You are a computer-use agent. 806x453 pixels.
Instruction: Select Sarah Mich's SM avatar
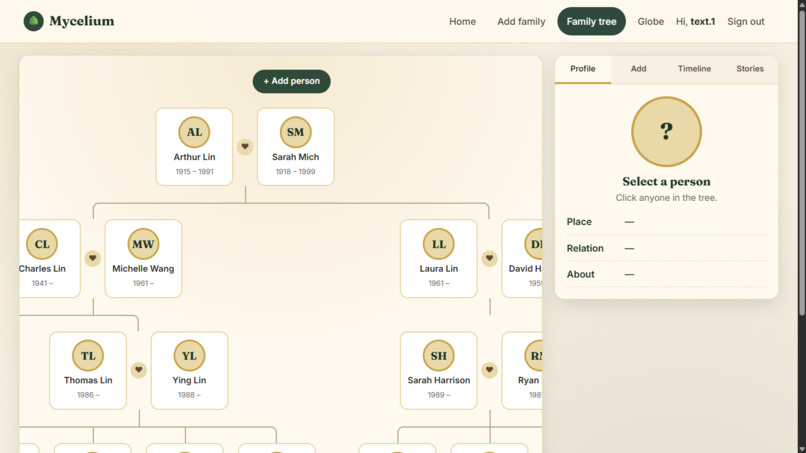tap(295, 132)
